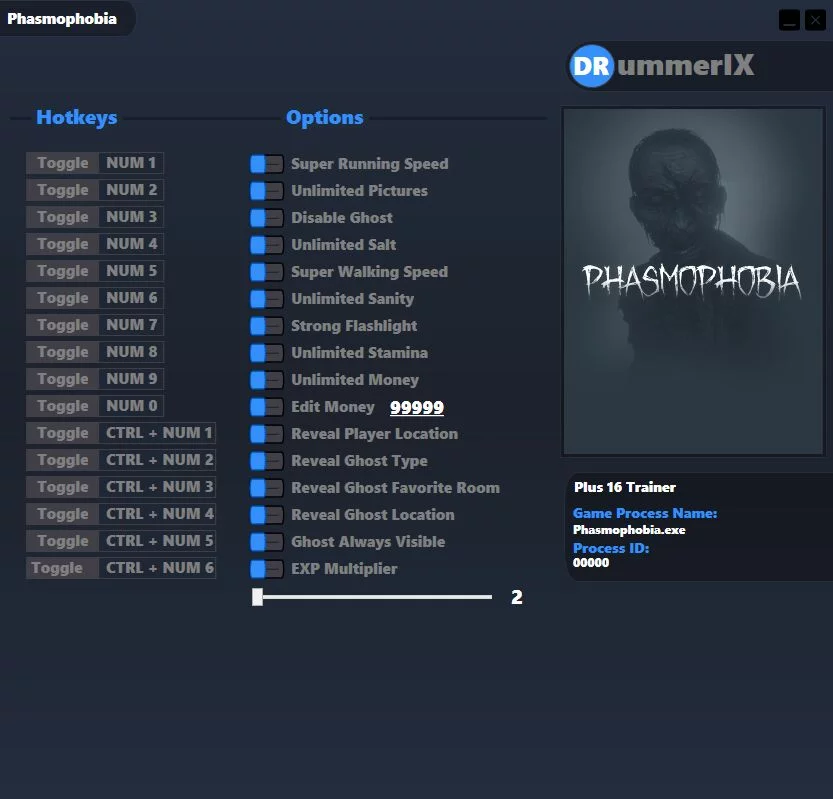This screenshot has width=833, height=799.
Task: Enable Unlimited Salt switch
Action: [x=267, y=245]
